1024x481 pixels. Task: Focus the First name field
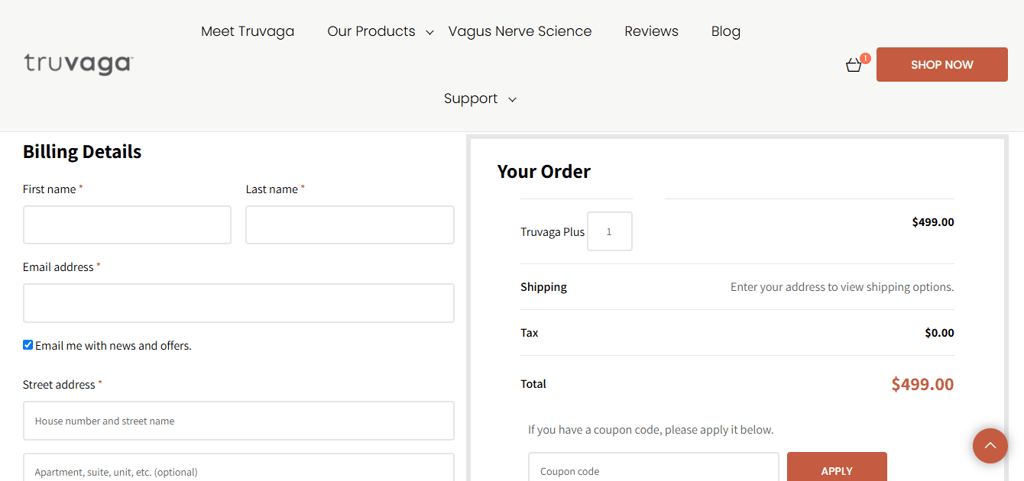click(x=127, y=225)
